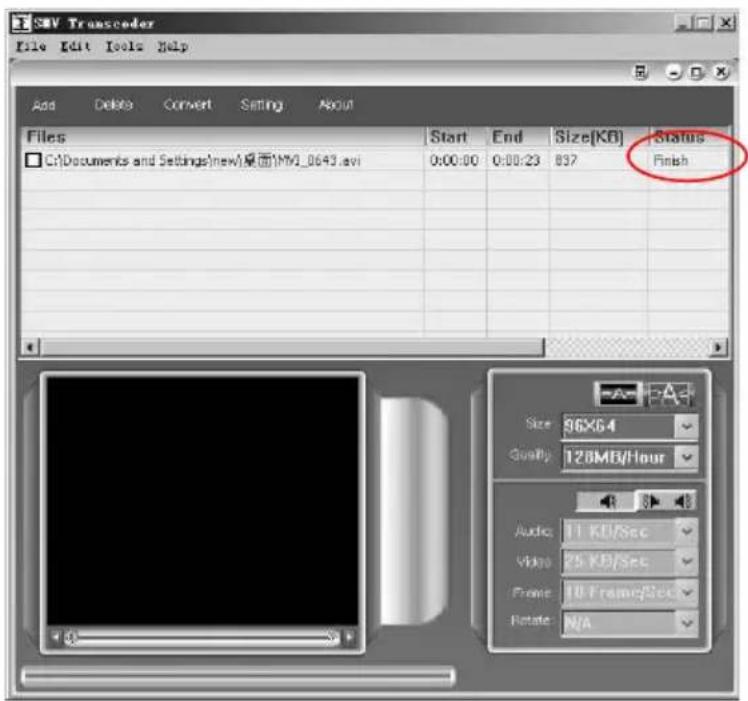The height and width of the screenshot is (701, 748).
Task: Click the vertical silver bar beside preview
Action: (413, 511)
